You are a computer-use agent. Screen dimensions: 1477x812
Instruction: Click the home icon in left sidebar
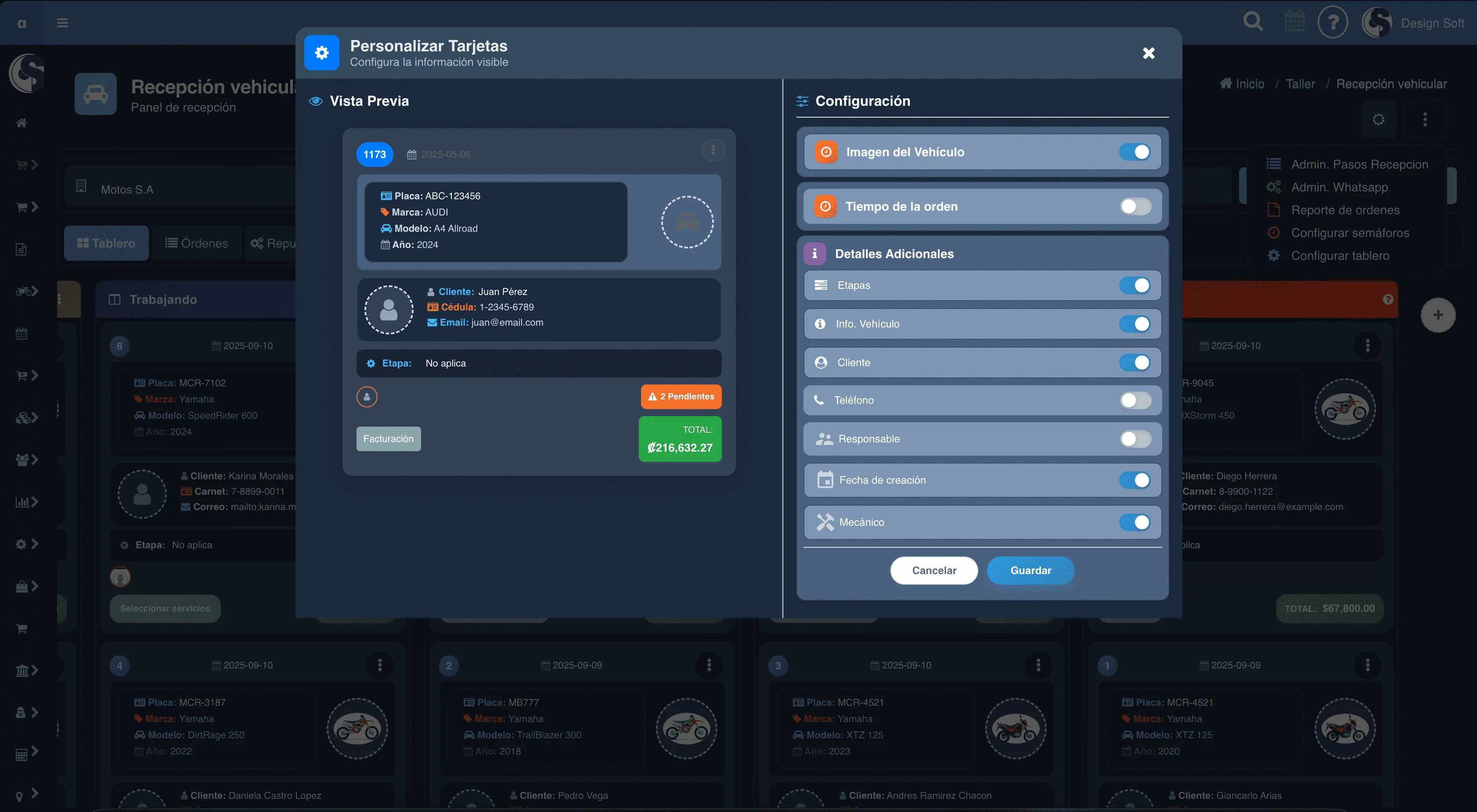(22, 122)
